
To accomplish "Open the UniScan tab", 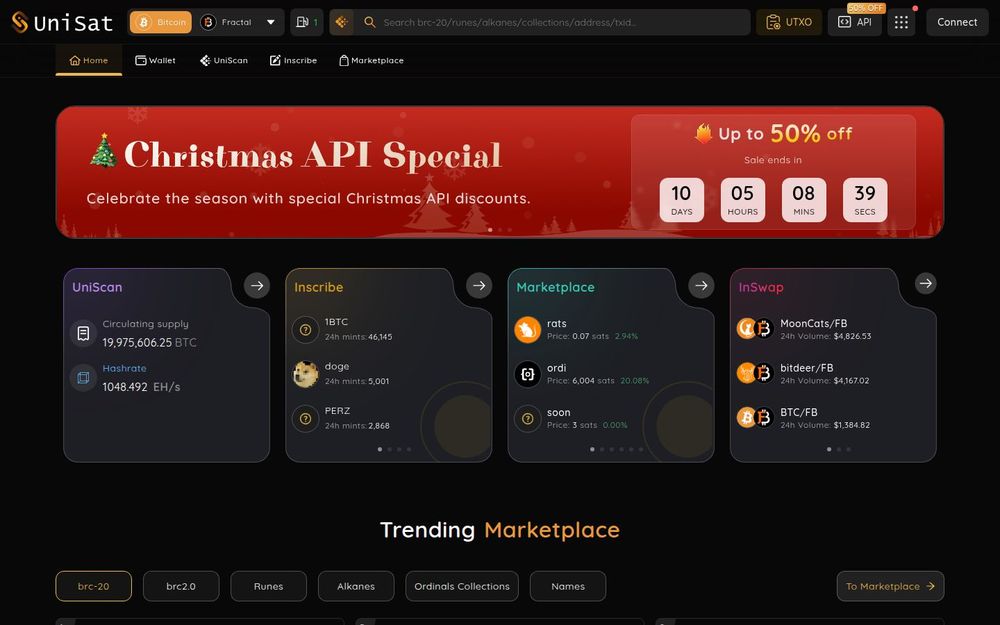I will (x=223, y=61).
